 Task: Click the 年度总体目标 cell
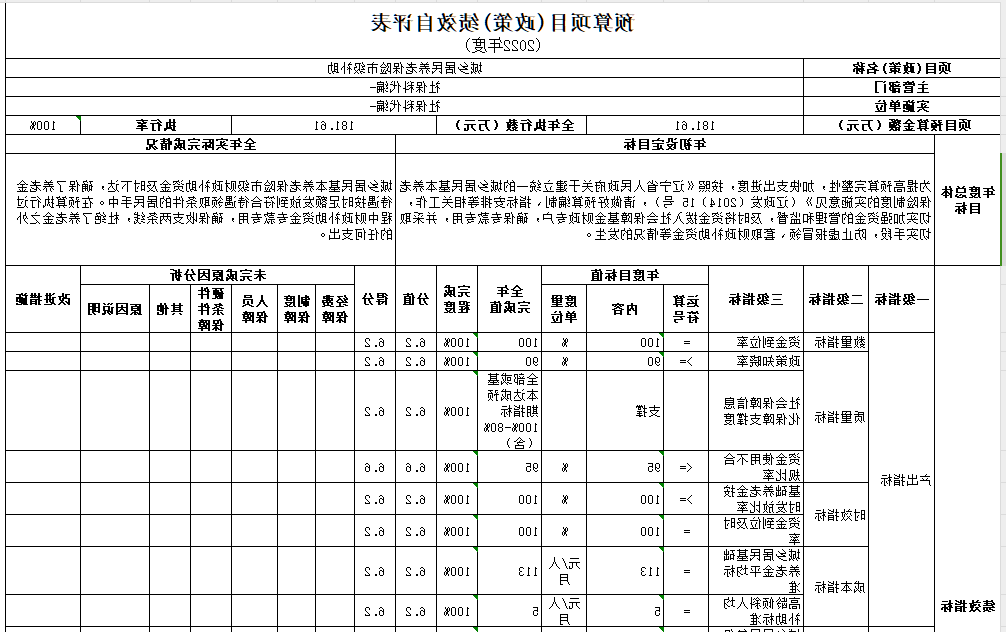pos(967,200)
